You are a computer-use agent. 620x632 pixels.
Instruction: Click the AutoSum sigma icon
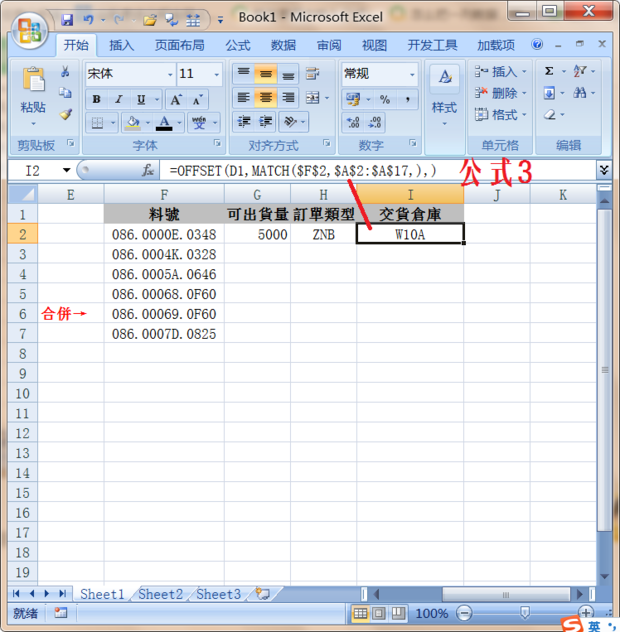[x=549, y=71]
